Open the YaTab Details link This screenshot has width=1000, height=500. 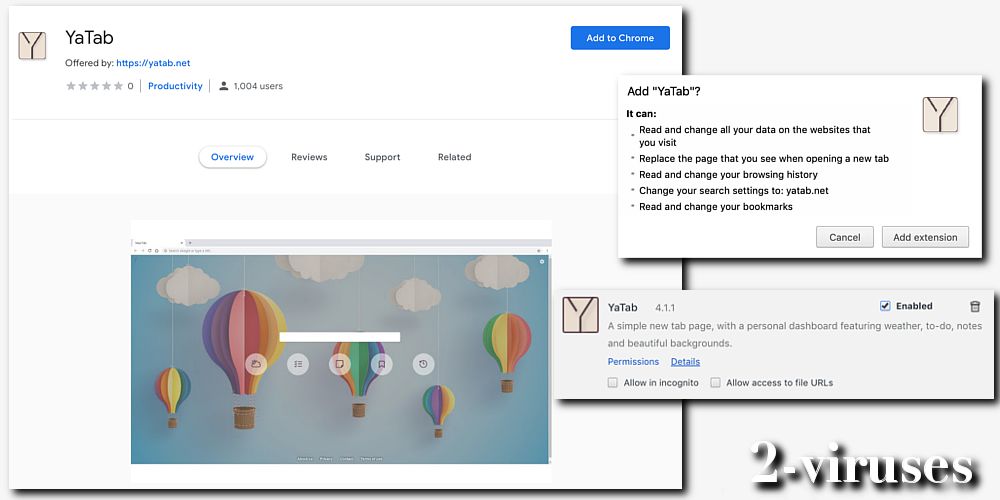[685, 362]
